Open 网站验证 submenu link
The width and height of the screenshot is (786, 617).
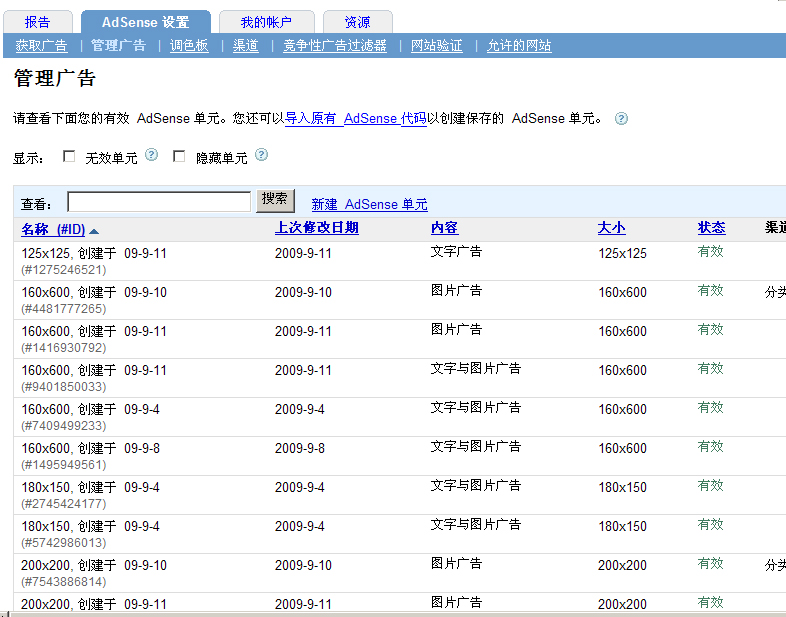pyautogui.click(x=437, y=46)
